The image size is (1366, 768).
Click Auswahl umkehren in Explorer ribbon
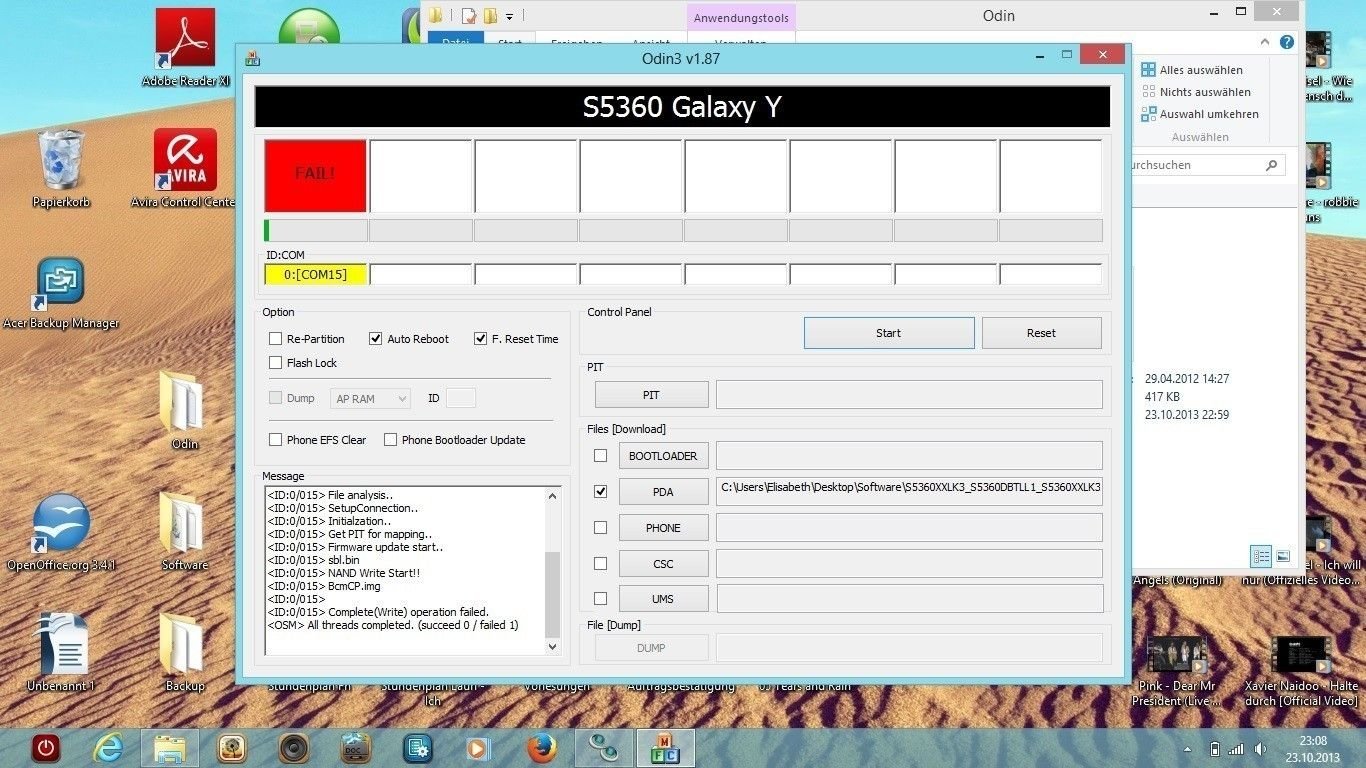[1200, 114]
